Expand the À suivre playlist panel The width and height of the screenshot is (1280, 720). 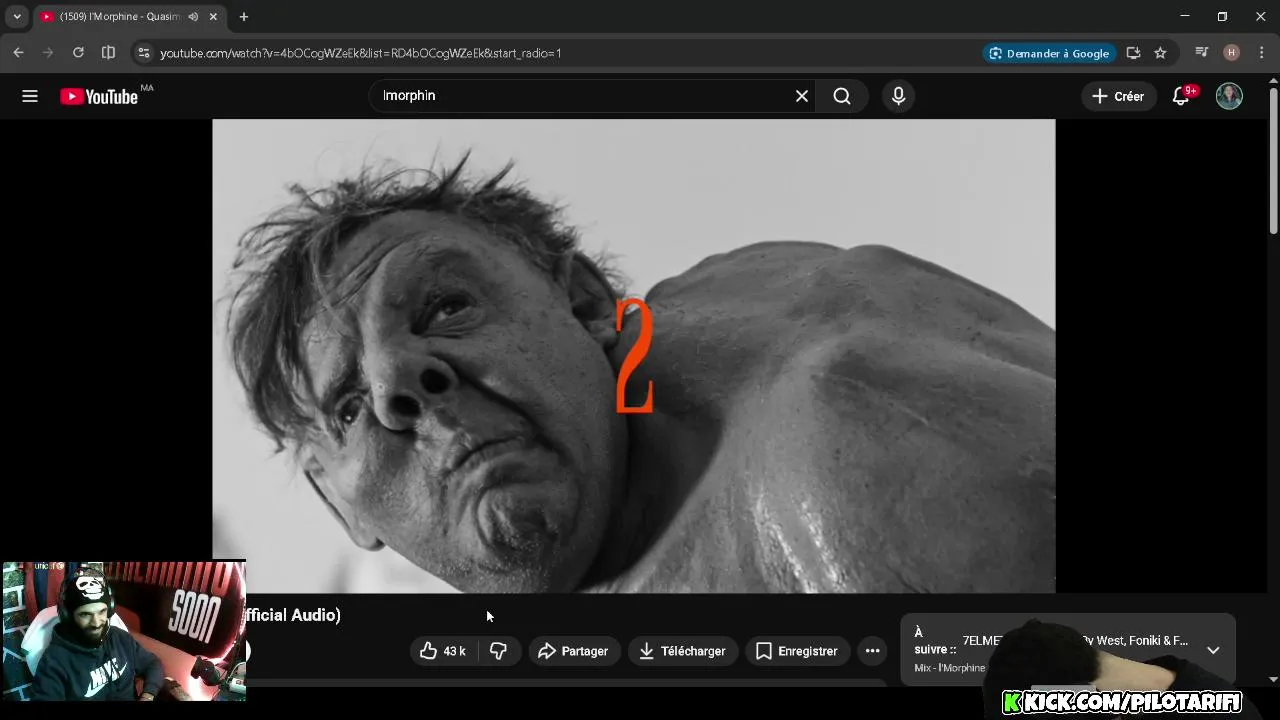(1213, 650)
